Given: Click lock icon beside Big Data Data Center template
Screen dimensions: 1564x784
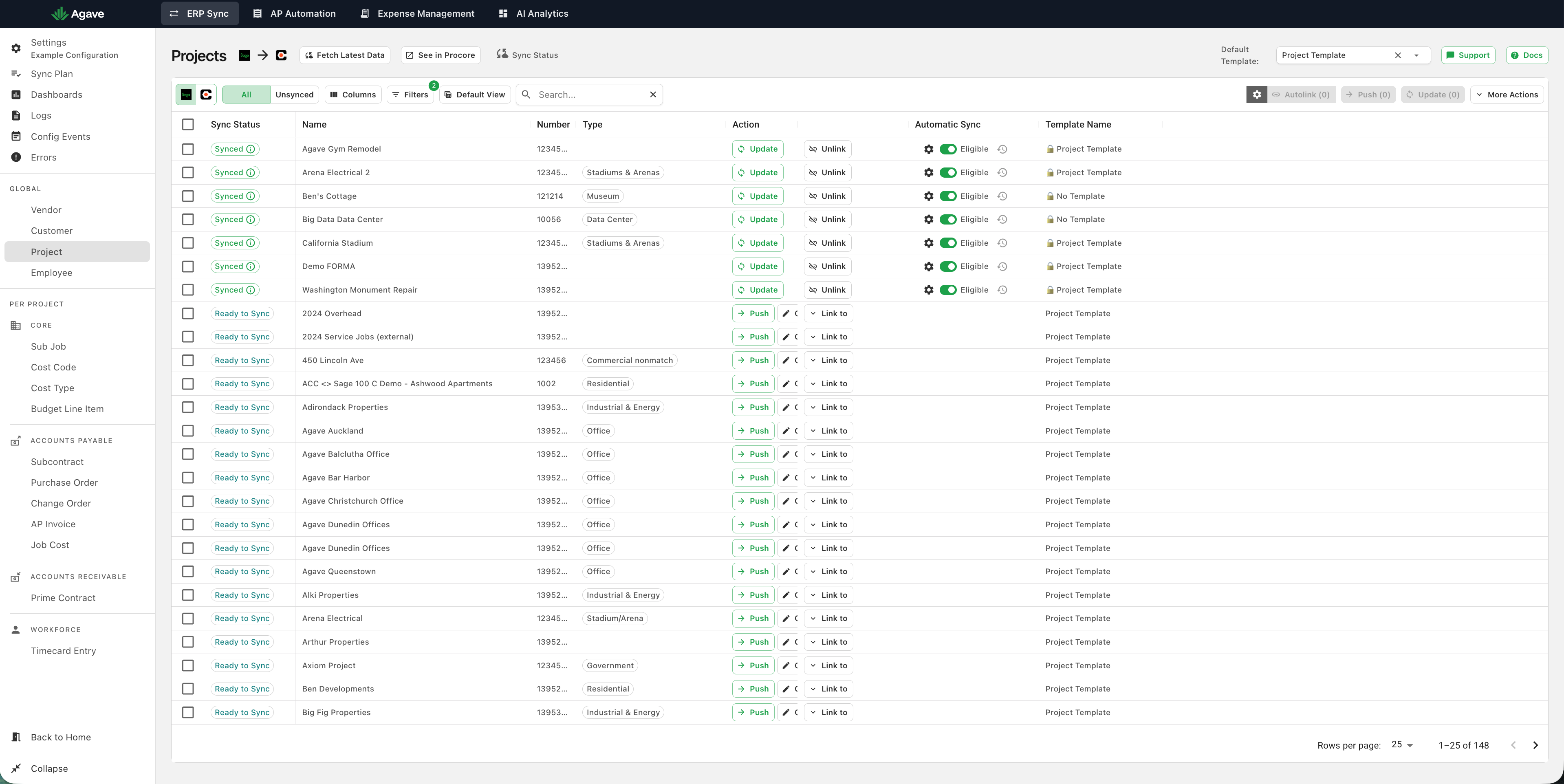Looking at the screenshot, I should [x=1050, y=220].
